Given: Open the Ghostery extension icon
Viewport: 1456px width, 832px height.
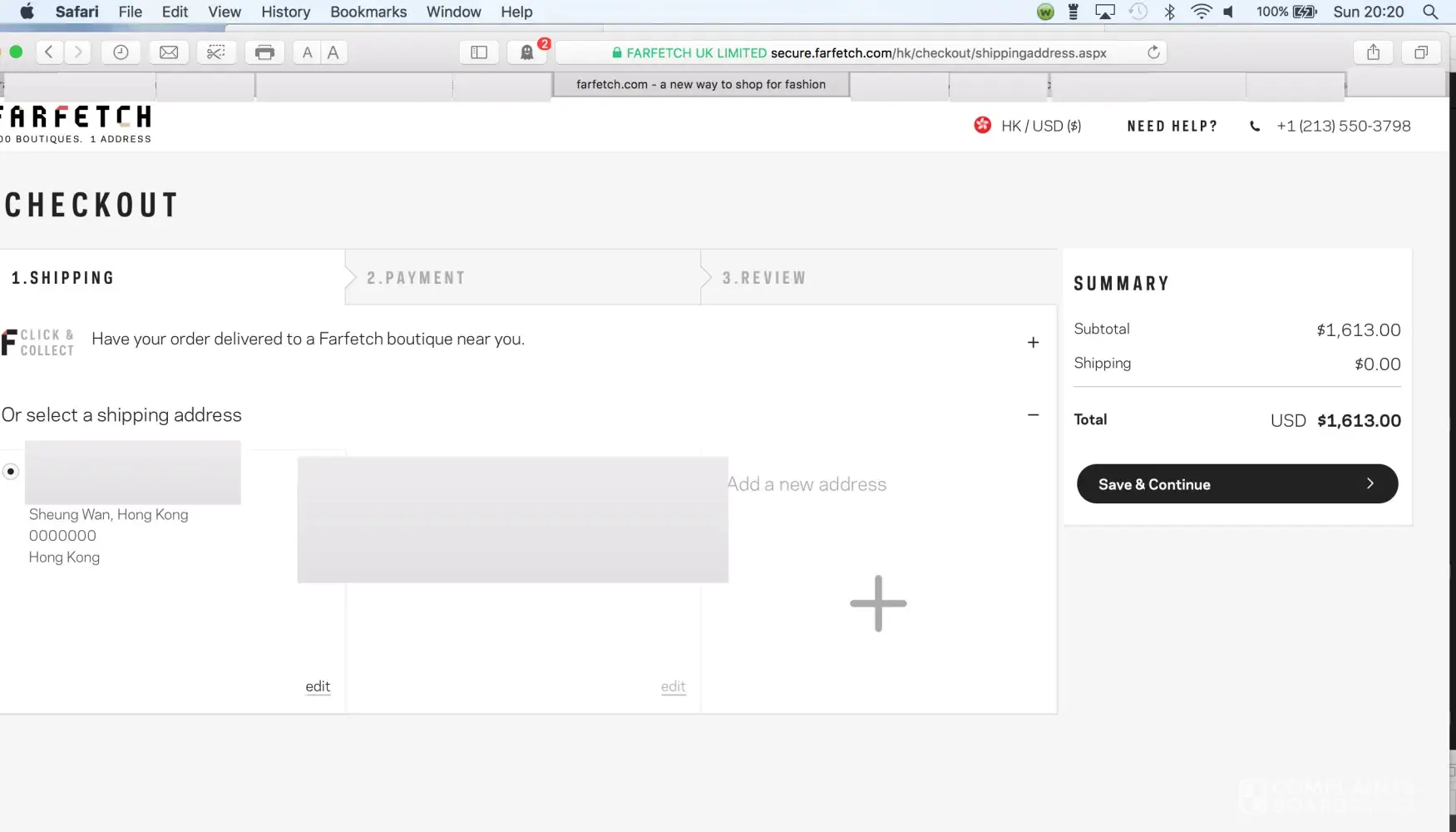Looking at the screenshot, I should coord(527,52).
